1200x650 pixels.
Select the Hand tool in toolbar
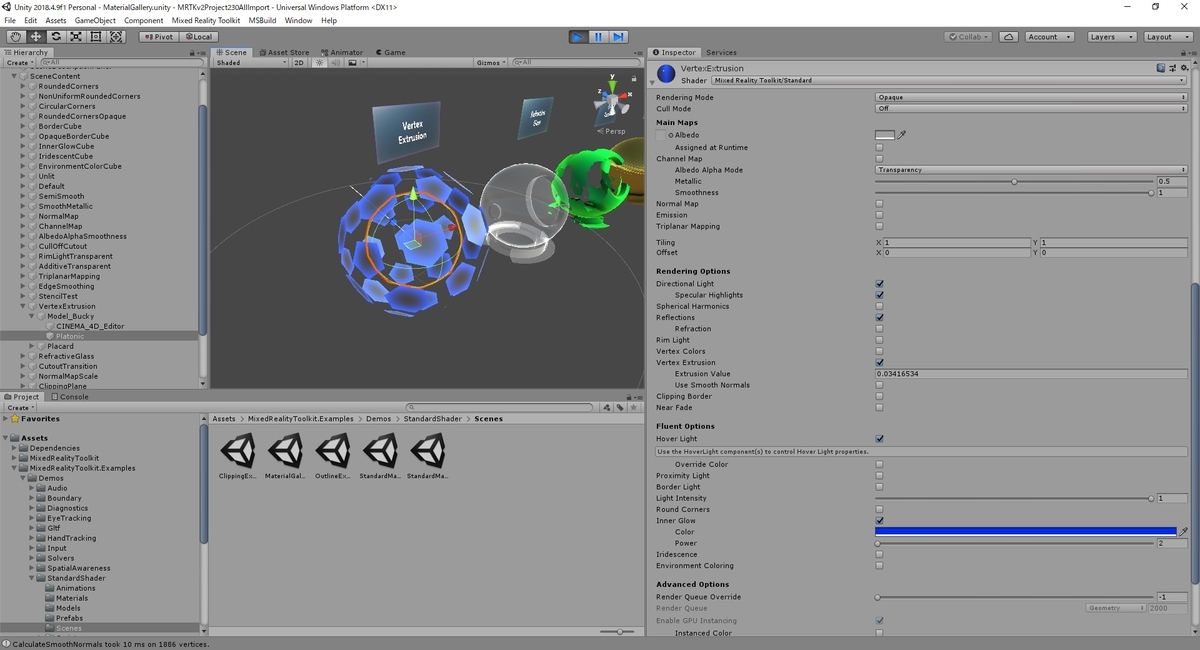(16, 37)
